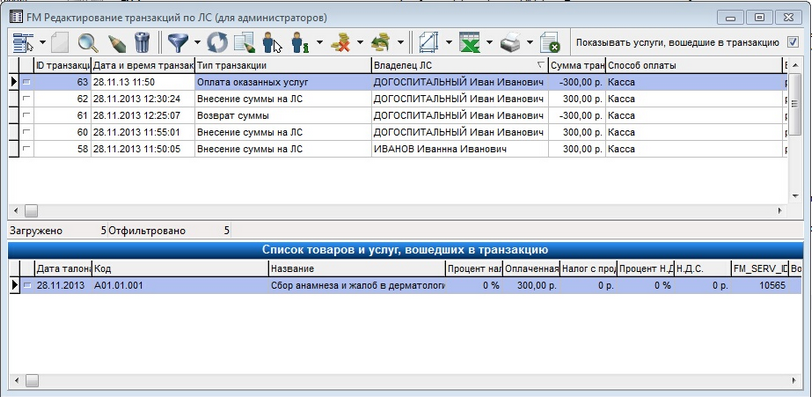Open dropdown beside the column autosize icon

tap(448, 42)
